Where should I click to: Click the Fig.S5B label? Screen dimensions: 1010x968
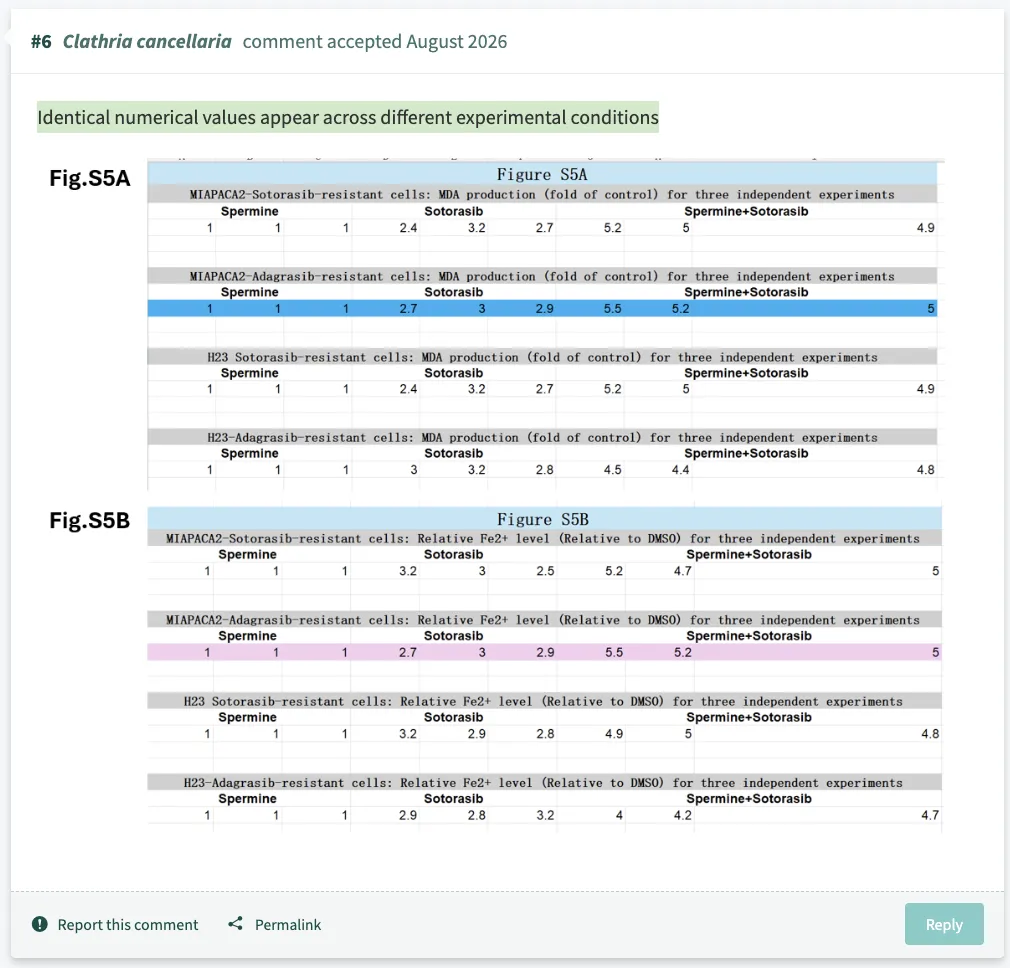pyautogui.click(x=90, y=520)
